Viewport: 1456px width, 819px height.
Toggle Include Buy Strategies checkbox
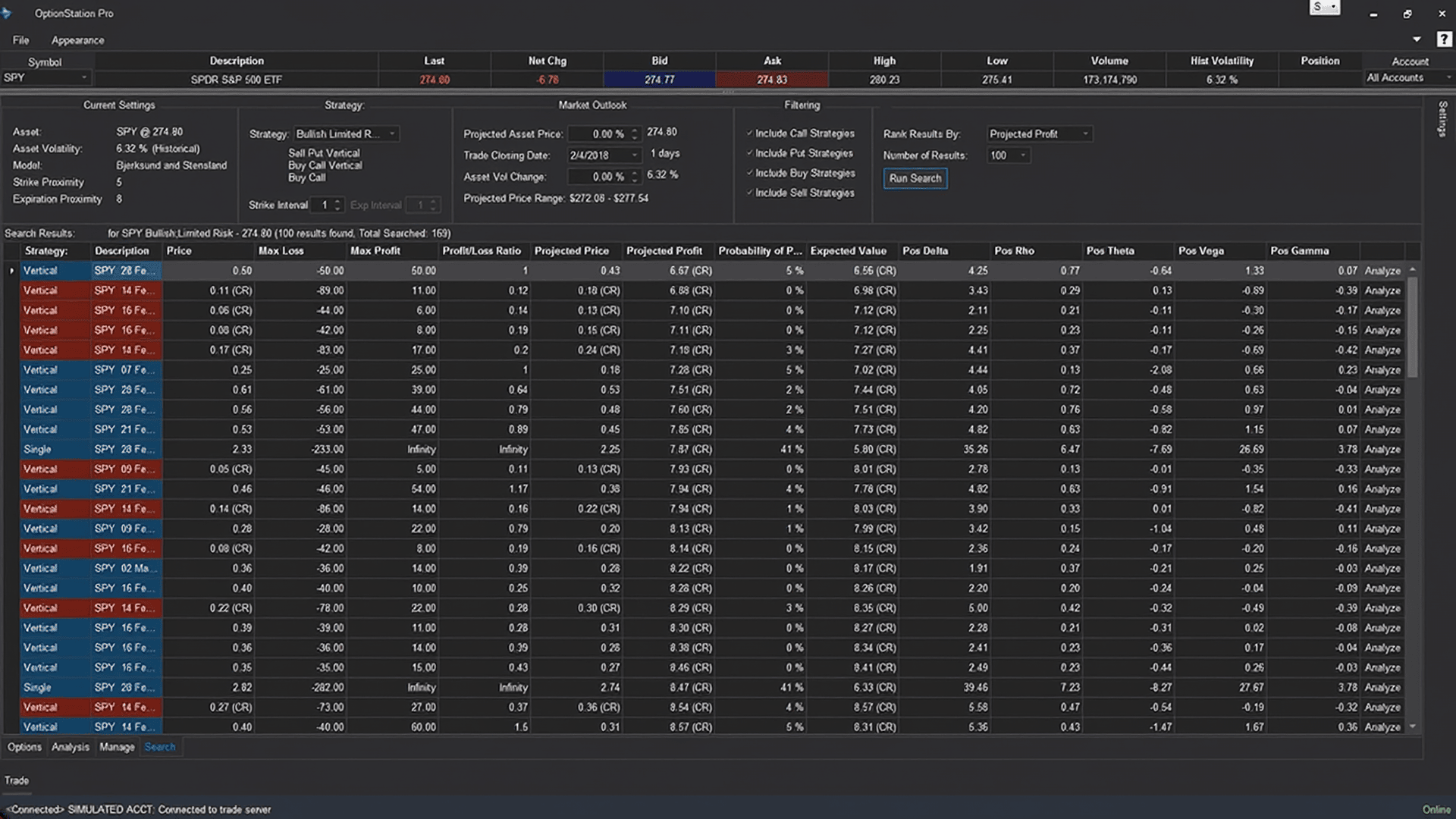pos(749,173)
